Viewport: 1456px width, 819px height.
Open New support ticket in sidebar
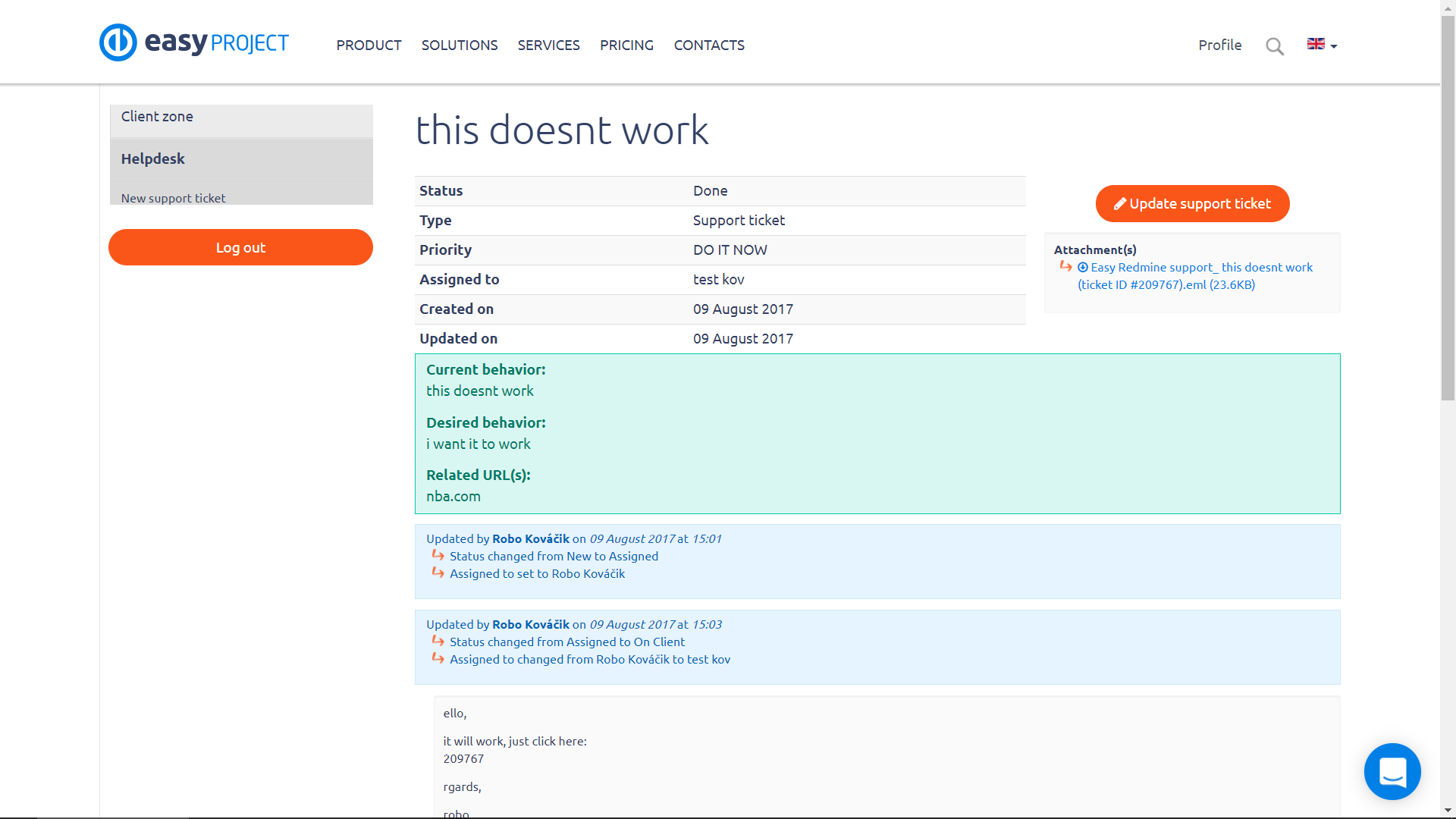[173, 198]
